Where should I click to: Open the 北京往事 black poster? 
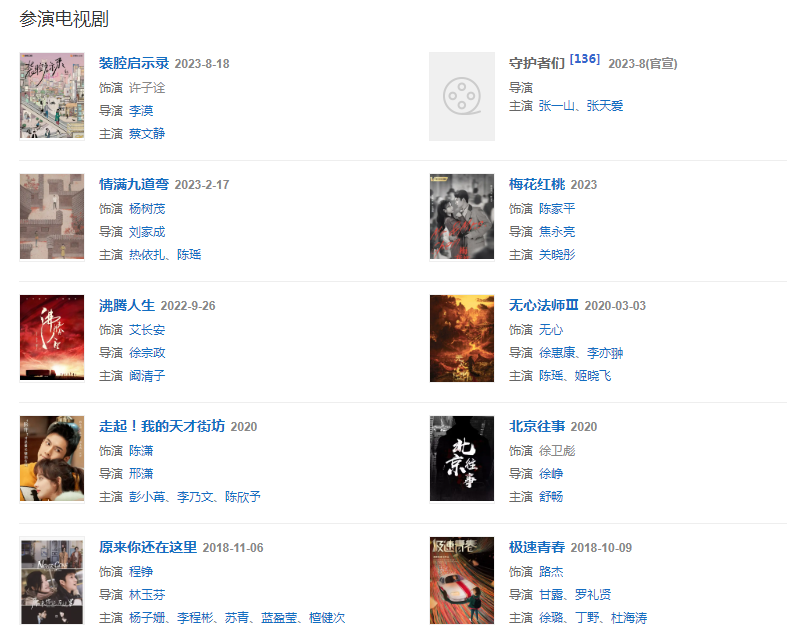click(462, 458)
